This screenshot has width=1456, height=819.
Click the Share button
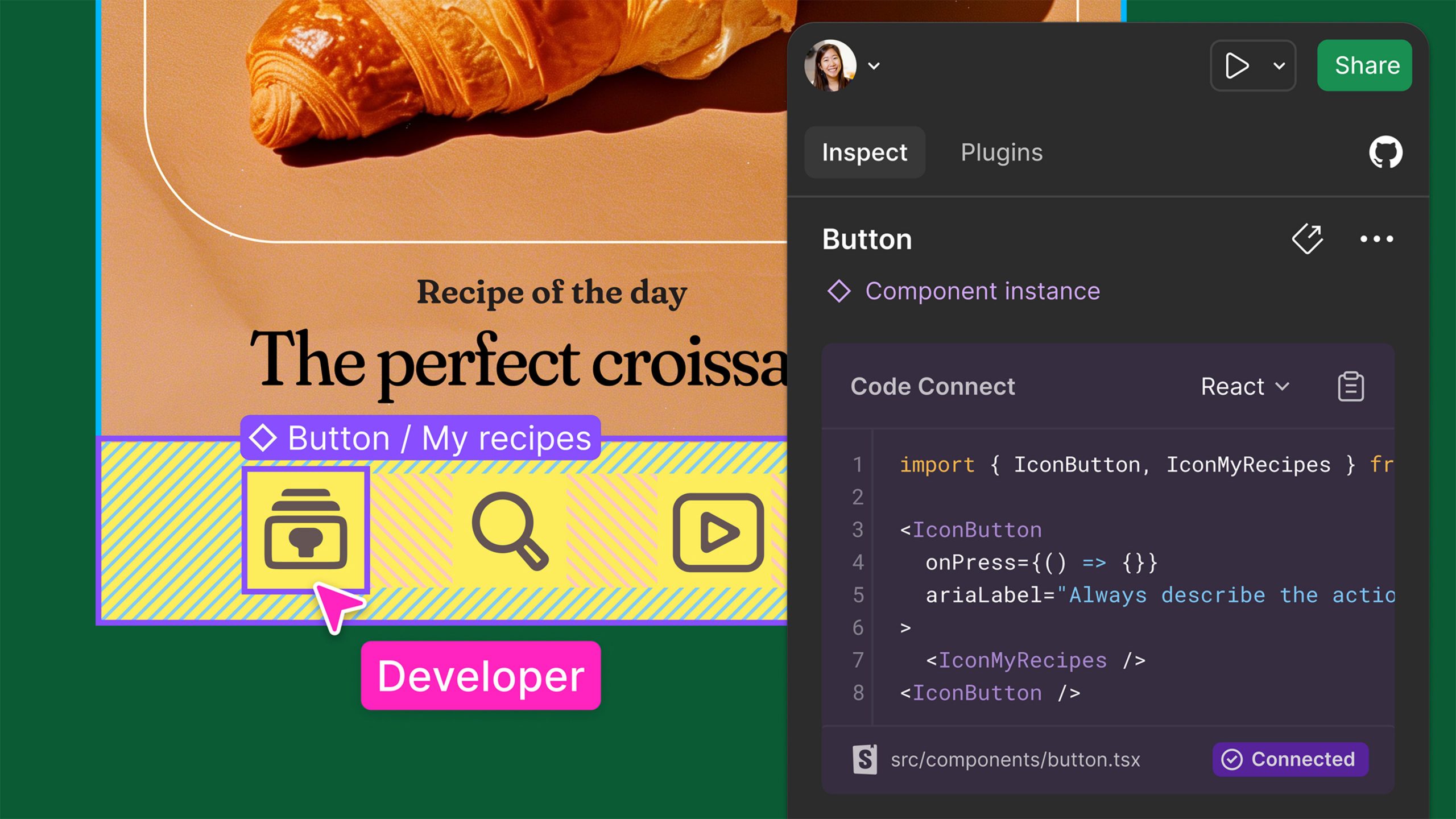tap(1367, 64)
